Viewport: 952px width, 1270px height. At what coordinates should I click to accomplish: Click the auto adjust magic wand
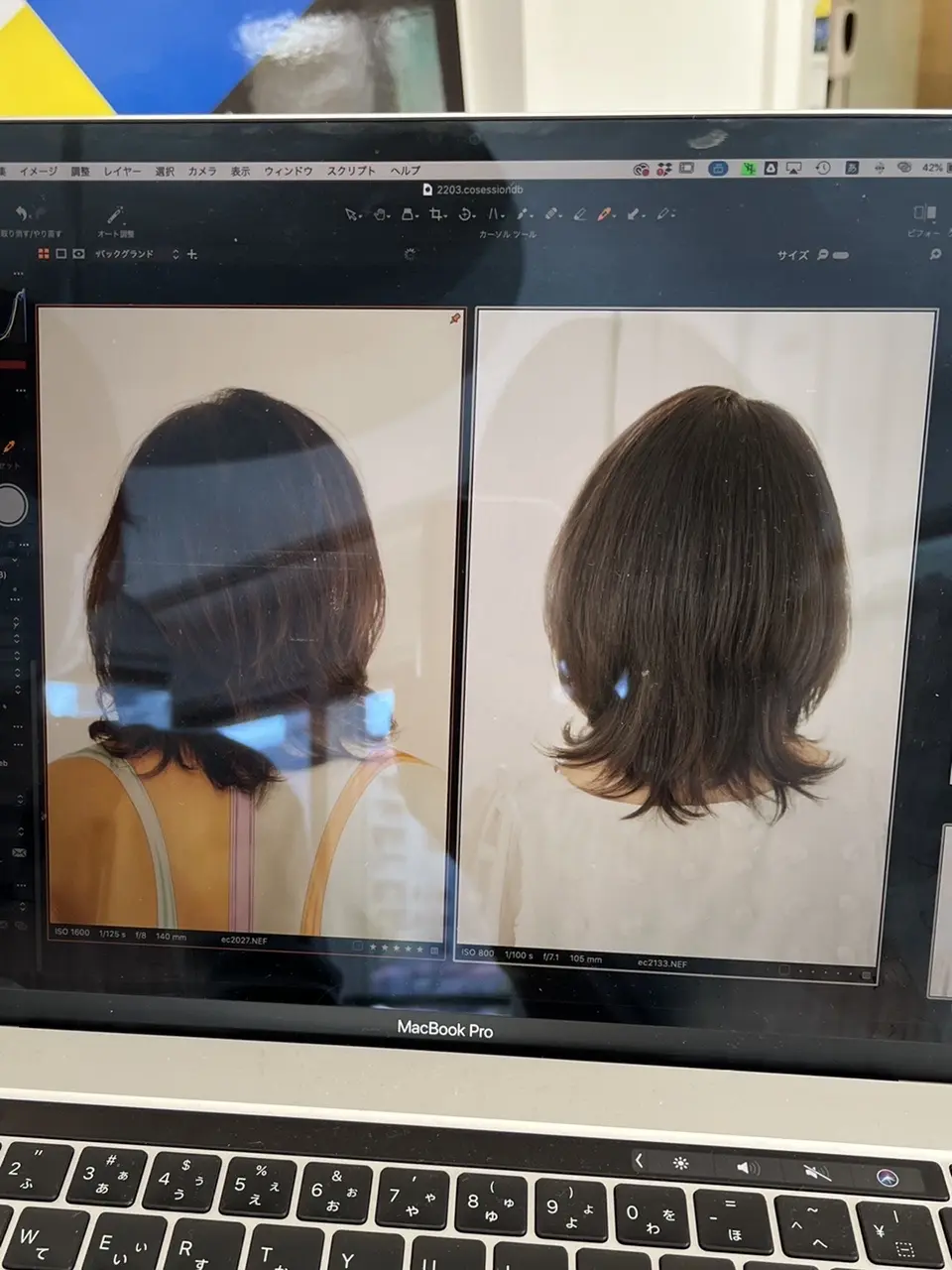click(x=115, y=215)
